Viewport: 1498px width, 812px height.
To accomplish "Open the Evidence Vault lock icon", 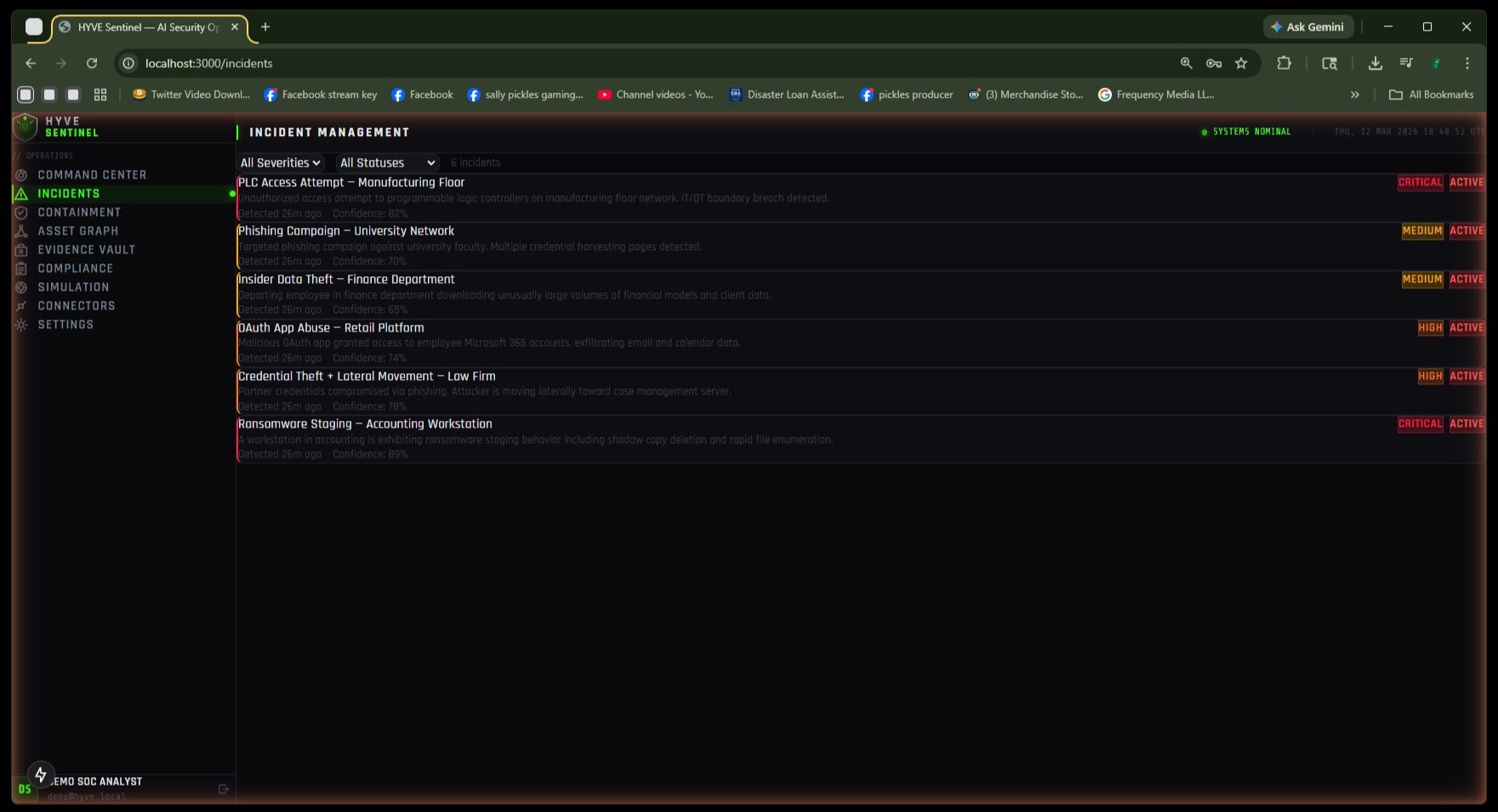I will tap(21, 250).
